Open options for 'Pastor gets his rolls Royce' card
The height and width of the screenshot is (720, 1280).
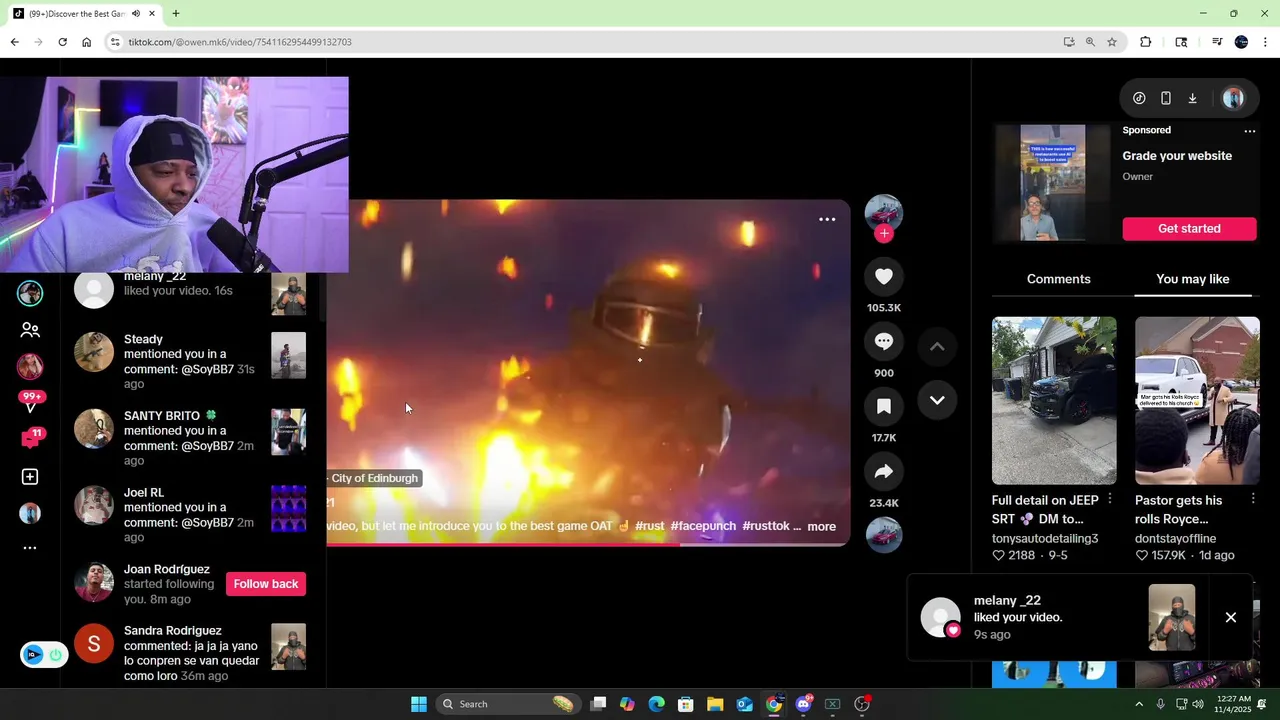(x=1253, y=499)
